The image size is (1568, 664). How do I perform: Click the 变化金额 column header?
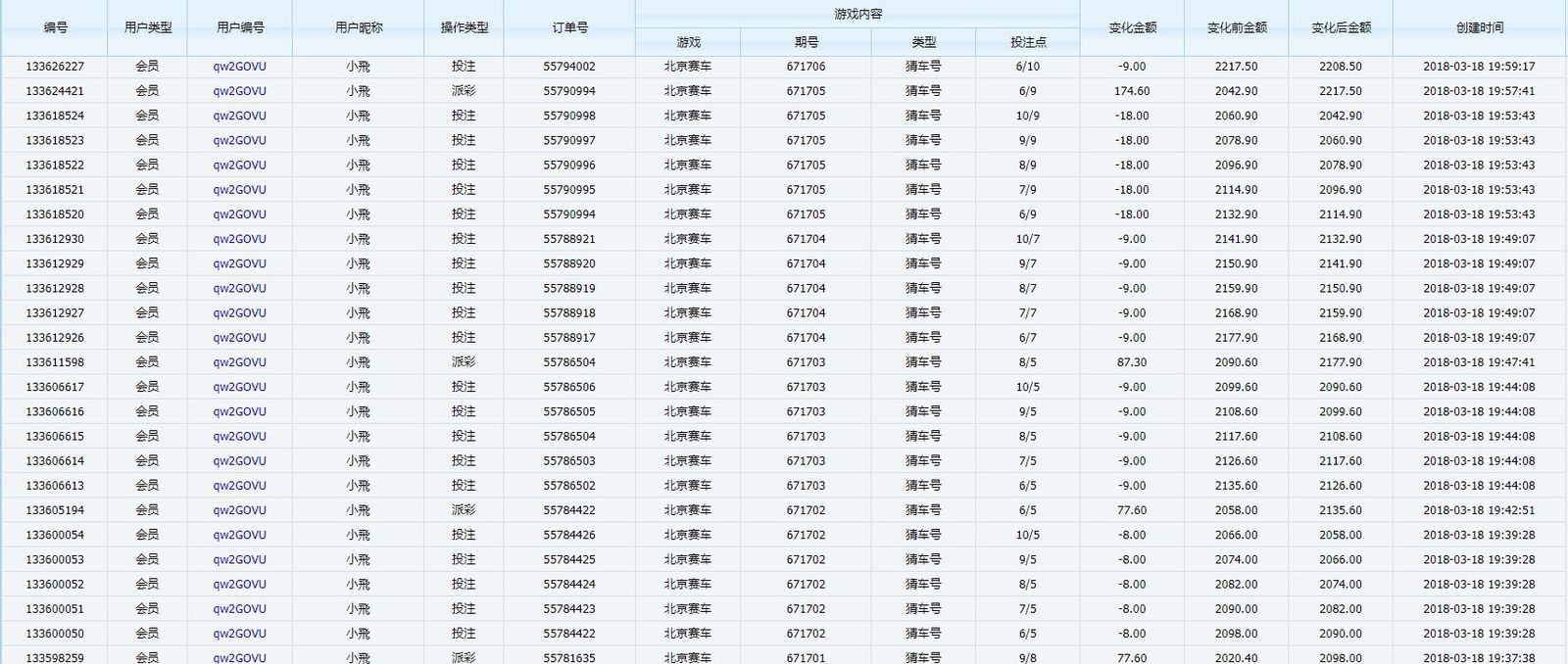click(1133, 27)
